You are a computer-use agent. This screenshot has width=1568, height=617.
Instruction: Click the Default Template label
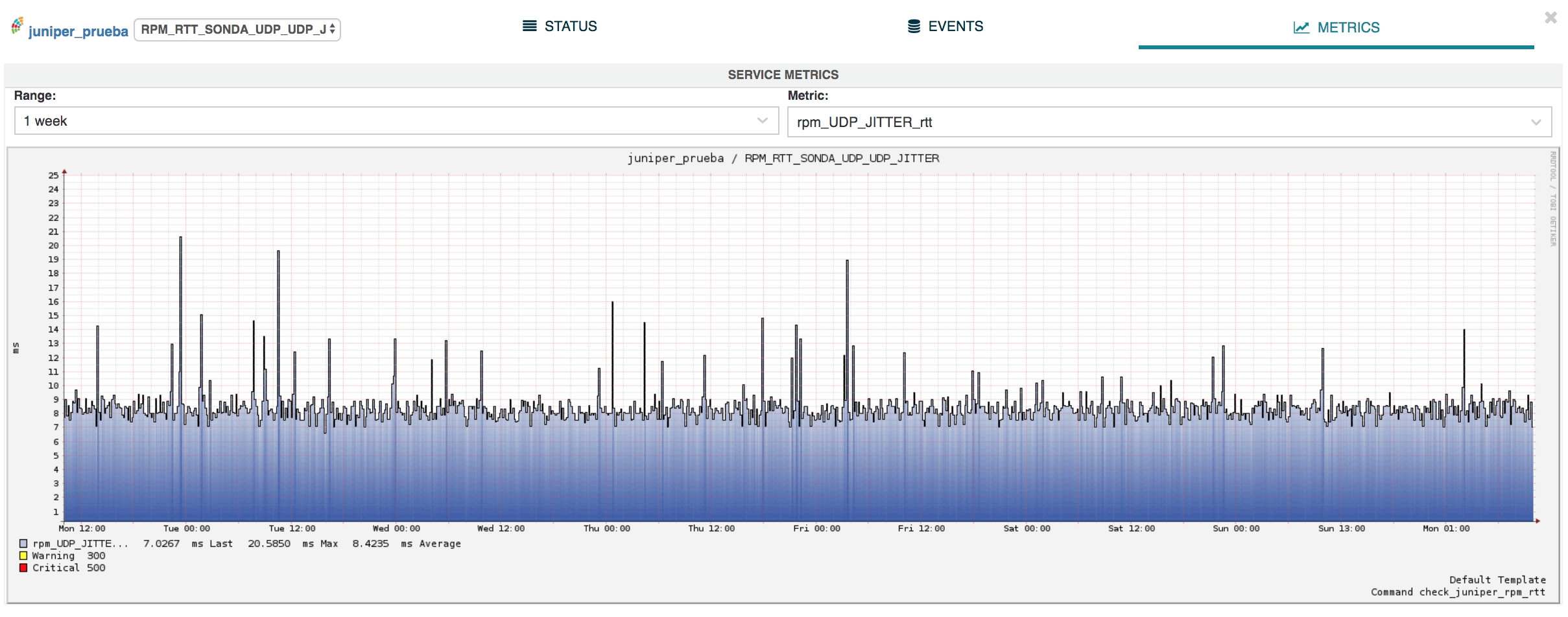click(1497, 579)
